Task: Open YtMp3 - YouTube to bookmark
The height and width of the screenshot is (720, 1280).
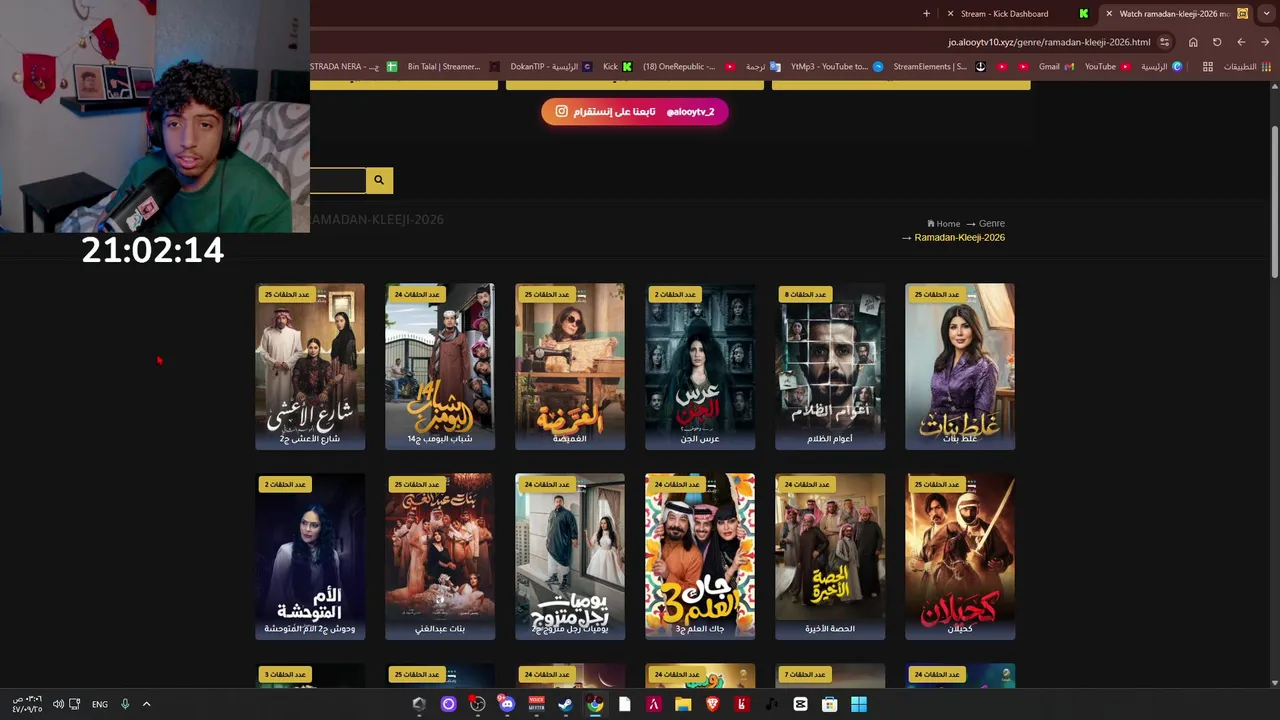Action: (x=836, y=67)
